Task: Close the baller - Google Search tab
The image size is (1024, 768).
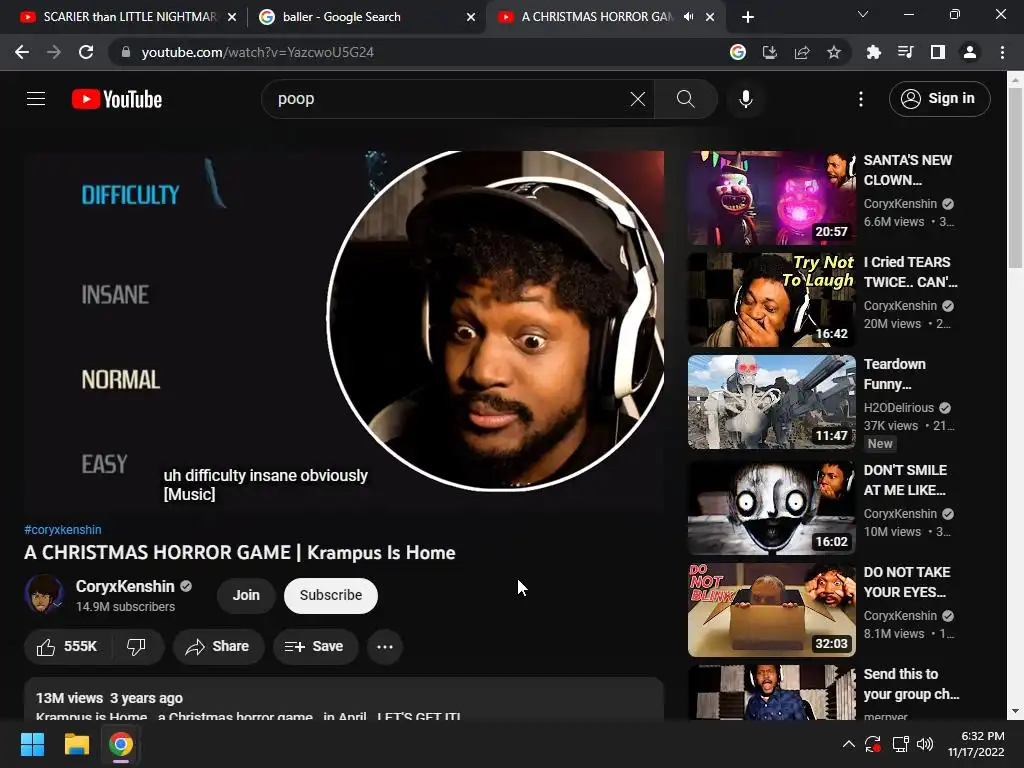Action: point(471,17)
